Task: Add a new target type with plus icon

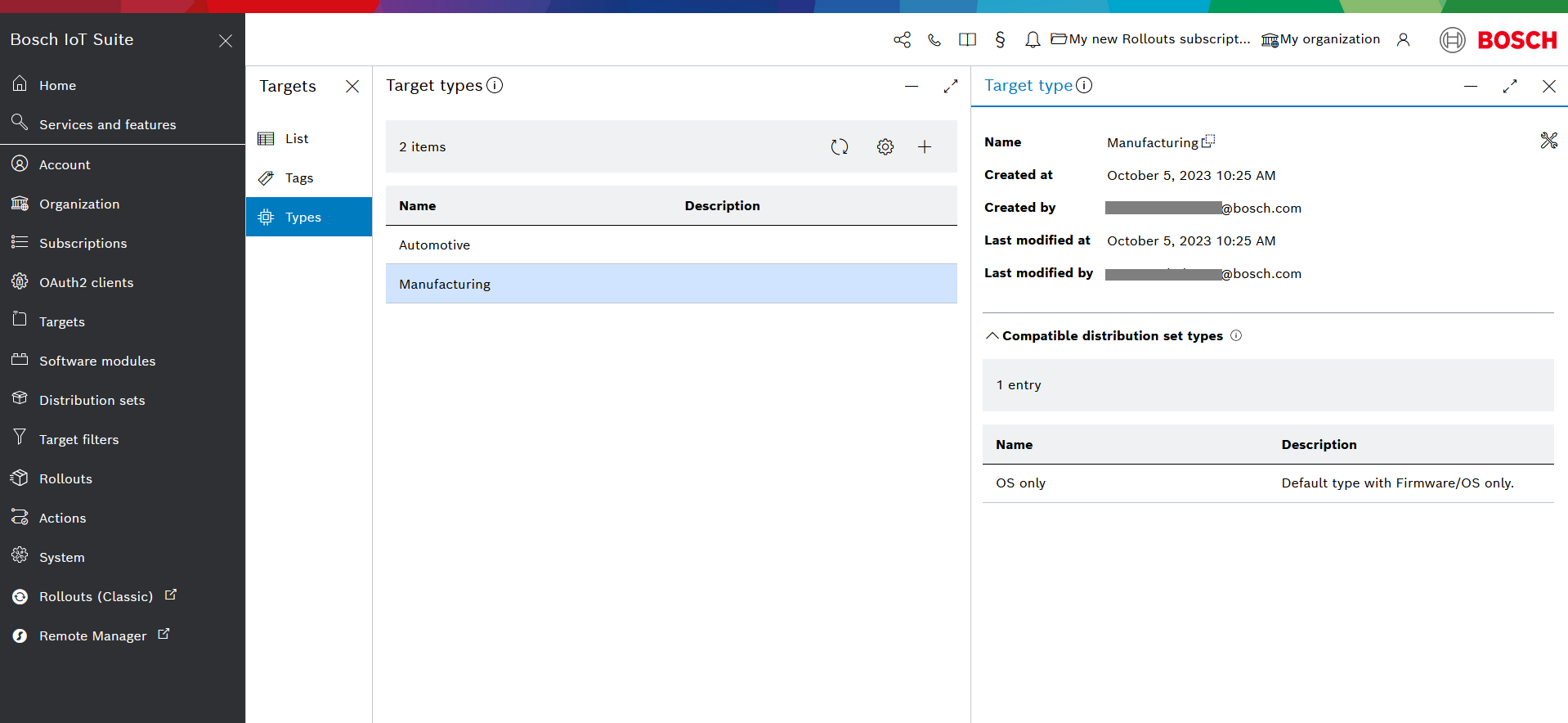Action: [925, 147]
